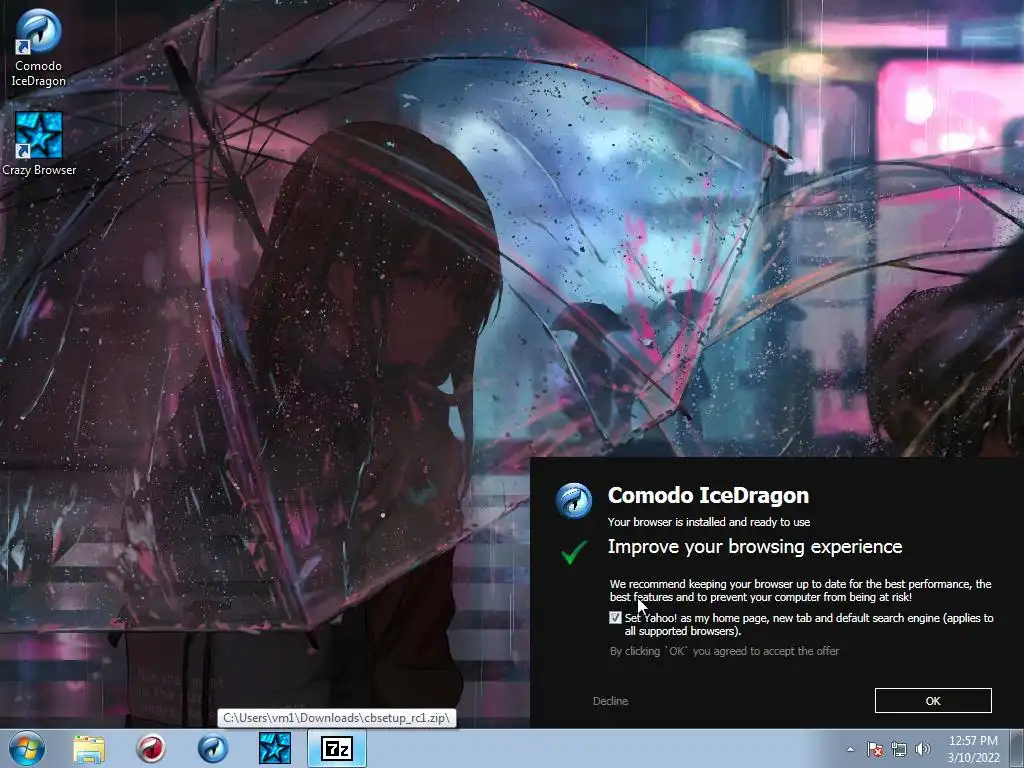
Task: Open the volume speaker tray icon
Action: (x=923, y=749)
